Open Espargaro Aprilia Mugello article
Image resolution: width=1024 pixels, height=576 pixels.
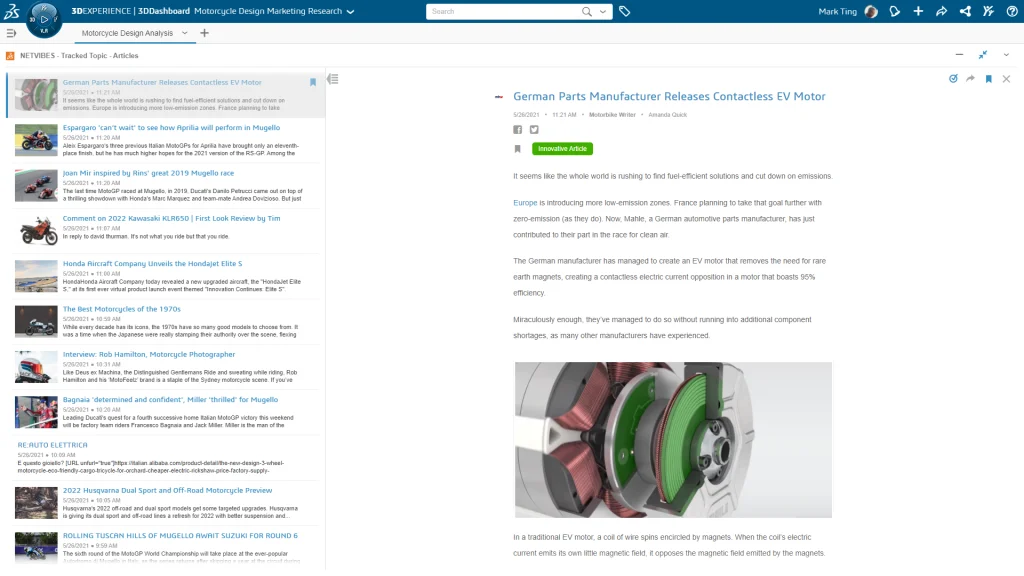(x=171, y=127)
